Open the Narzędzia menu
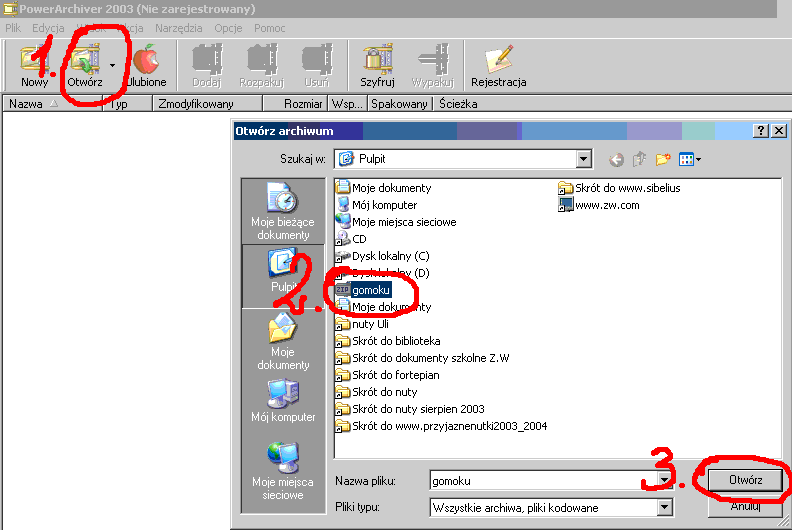Screen dimensions: 792x530 point(179,28)
